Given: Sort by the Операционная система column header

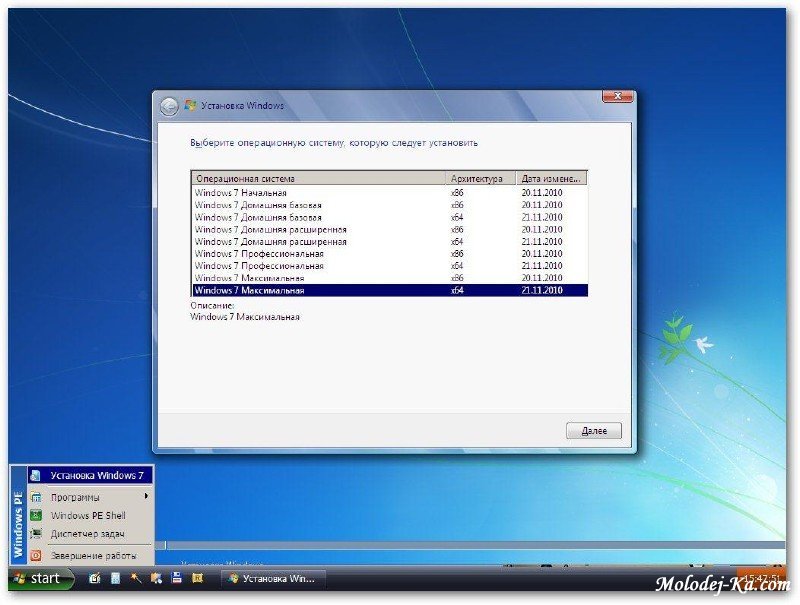Looking at the screenshot, I should point(318,179).
